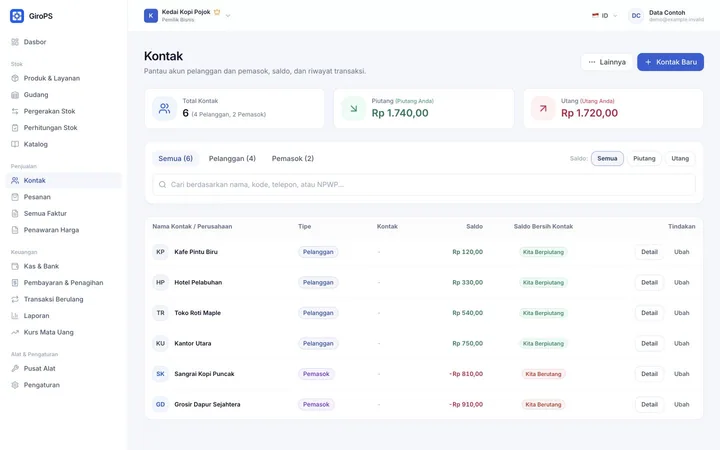Image resolution: width=720 pixels, height=450 pixels.
Task: Open the Katalog book icon
Action: pyautogui.click(x=15, y=144)
